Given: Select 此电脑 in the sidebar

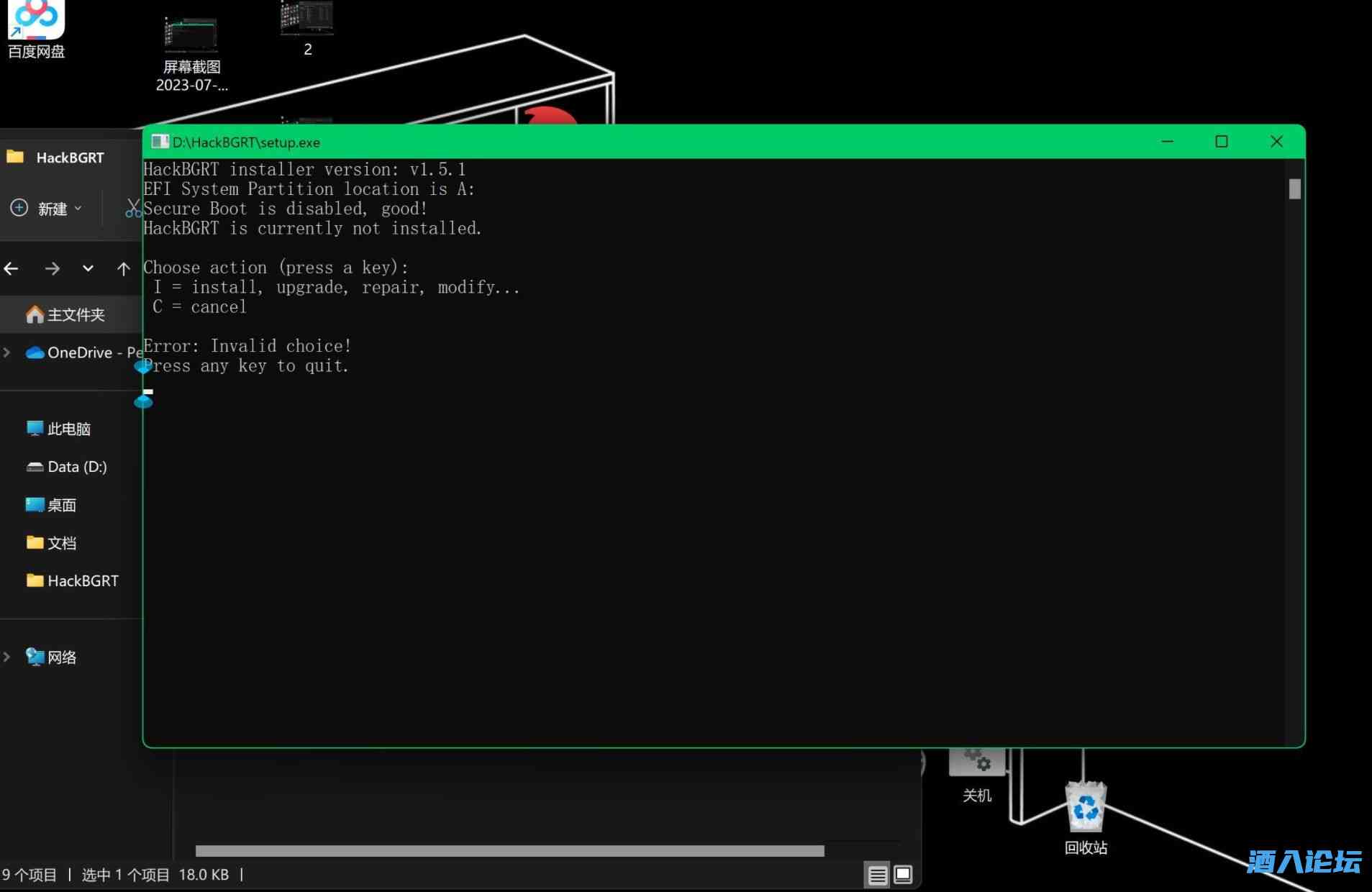Looking at the screenshot, I should pyautogui.click(x=68, y=429).
